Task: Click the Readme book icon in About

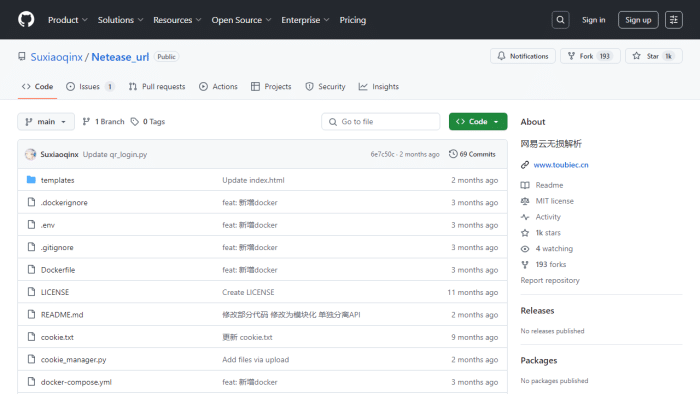Action: pos(525,185)
